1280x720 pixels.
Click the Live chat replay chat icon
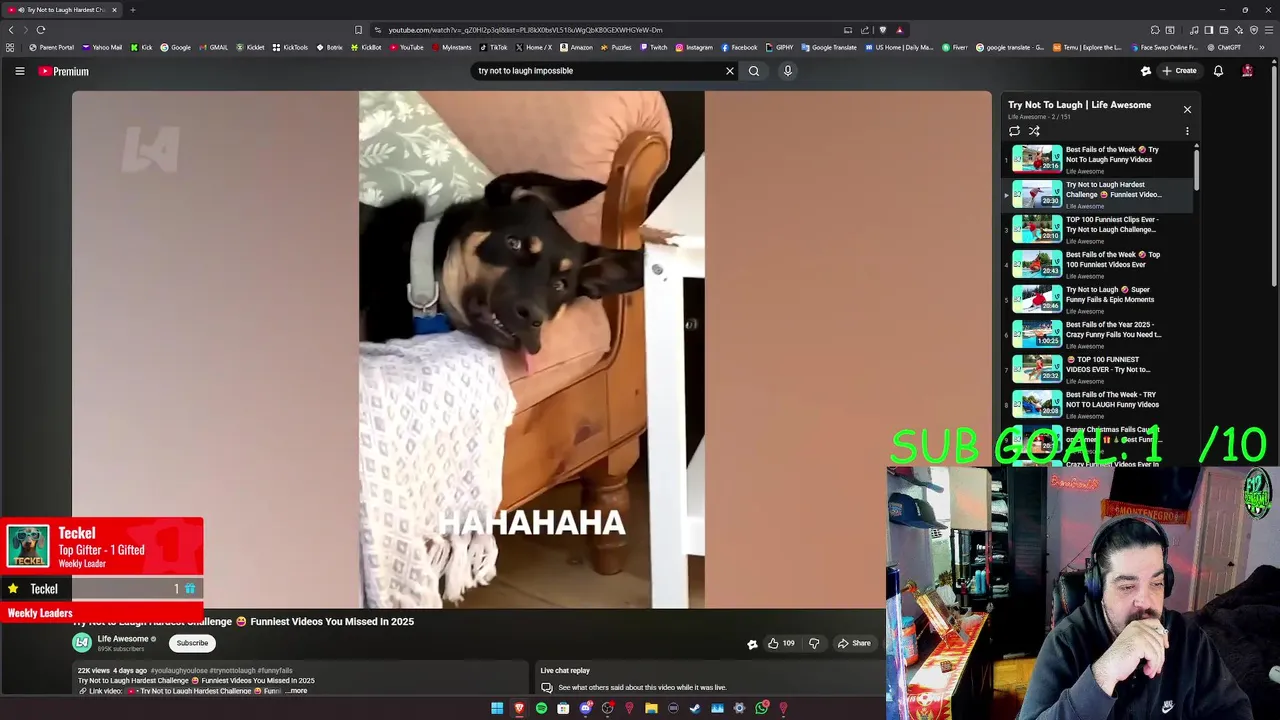(x=547, y=687)
